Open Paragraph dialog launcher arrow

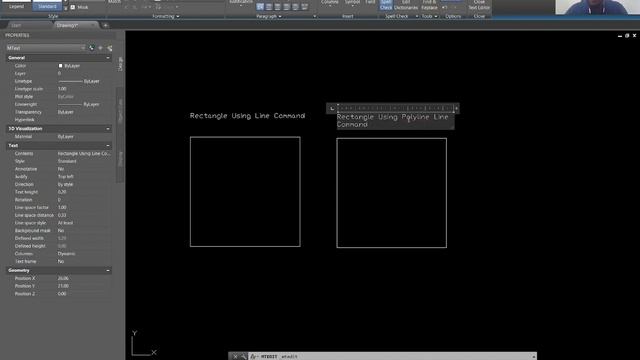[x=314, y=16]
